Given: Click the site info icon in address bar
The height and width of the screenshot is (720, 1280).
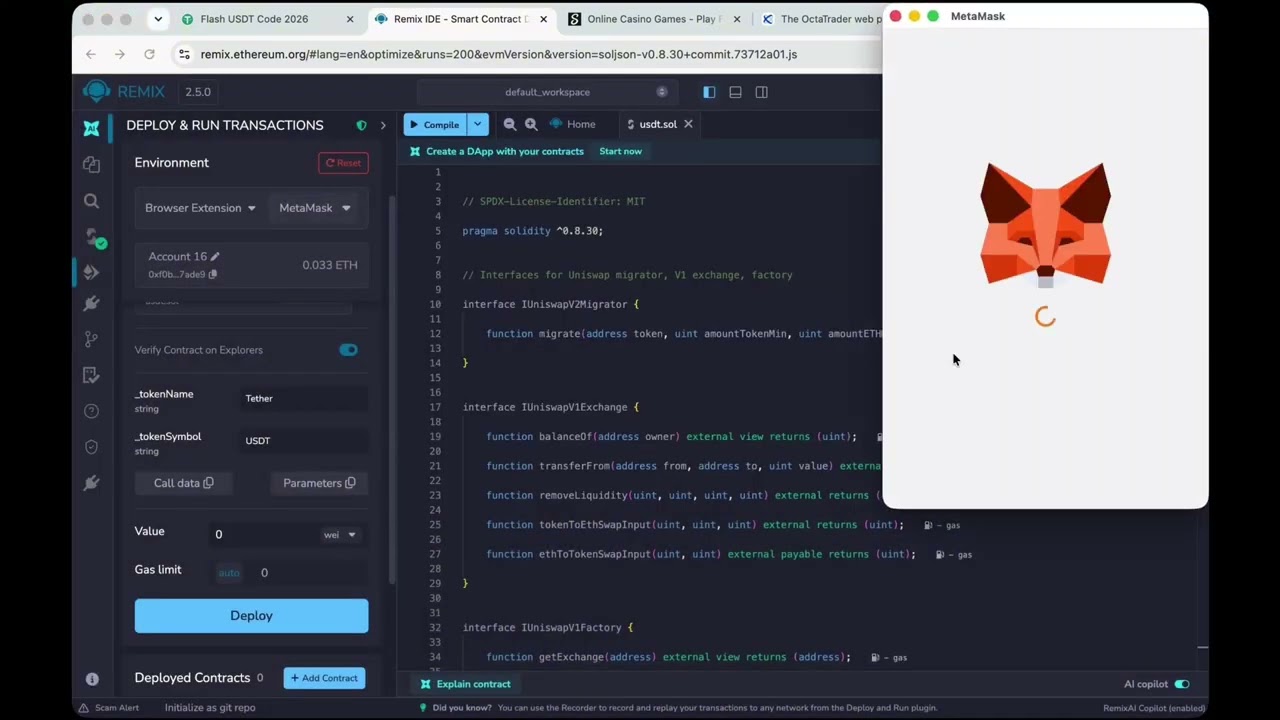Looking at the screenshot, I should click(183, 54).
